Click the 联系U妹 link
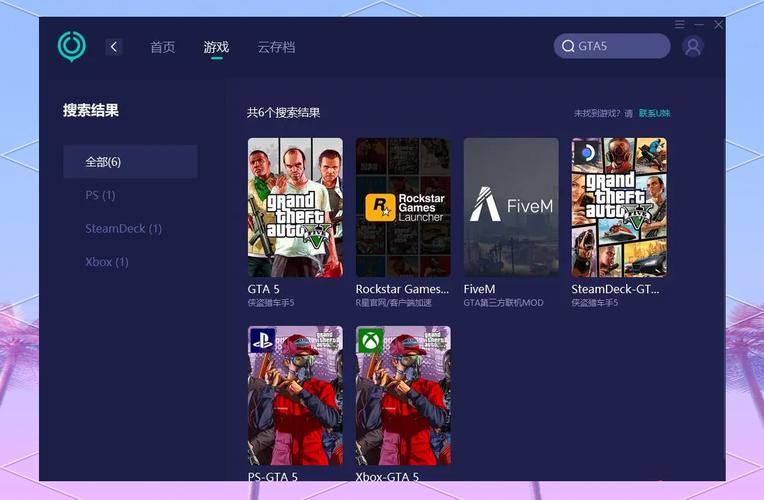764x500 pixels. click(654, 113)
